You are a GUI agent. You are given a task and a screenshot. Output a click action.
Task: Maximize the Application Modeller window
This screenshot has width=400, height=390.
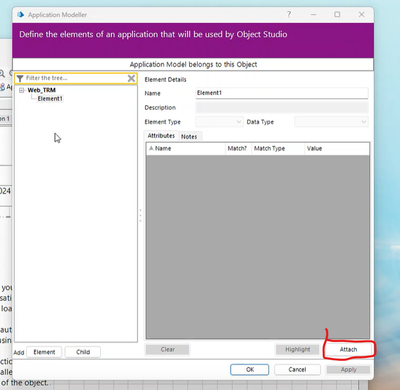click(337, 14)
